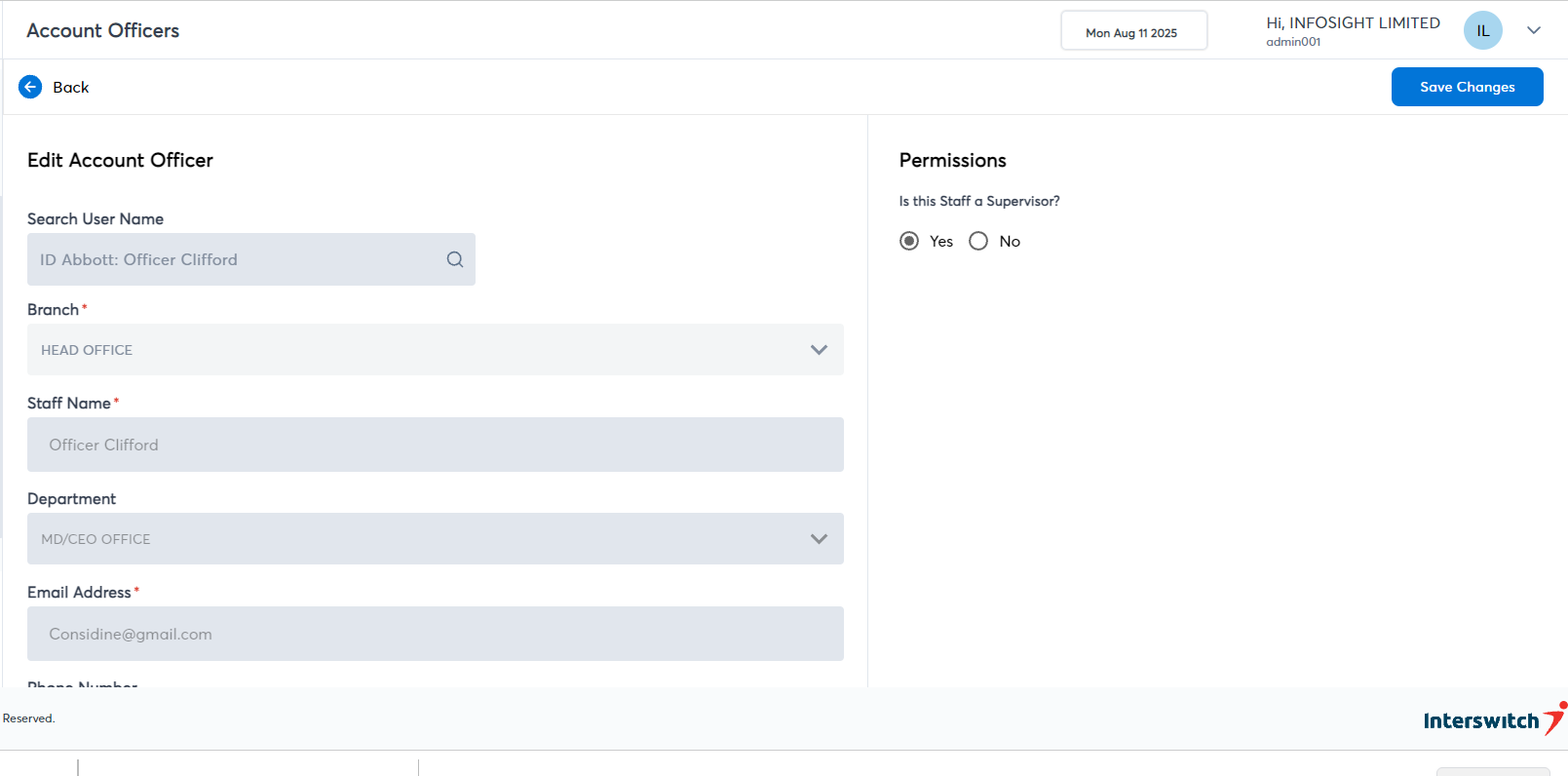Go back using the Back link
The image size is (1568, 776).
[x=70, y=87]
